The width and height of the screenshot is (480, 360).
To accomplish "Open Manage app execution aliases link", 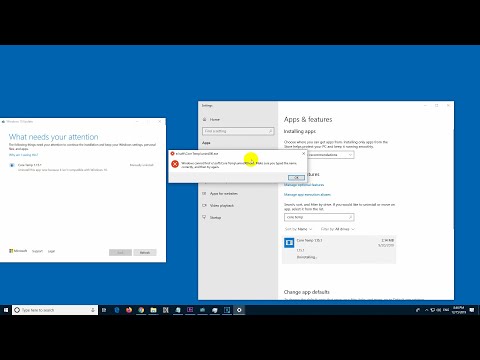I will click(307, 195).
